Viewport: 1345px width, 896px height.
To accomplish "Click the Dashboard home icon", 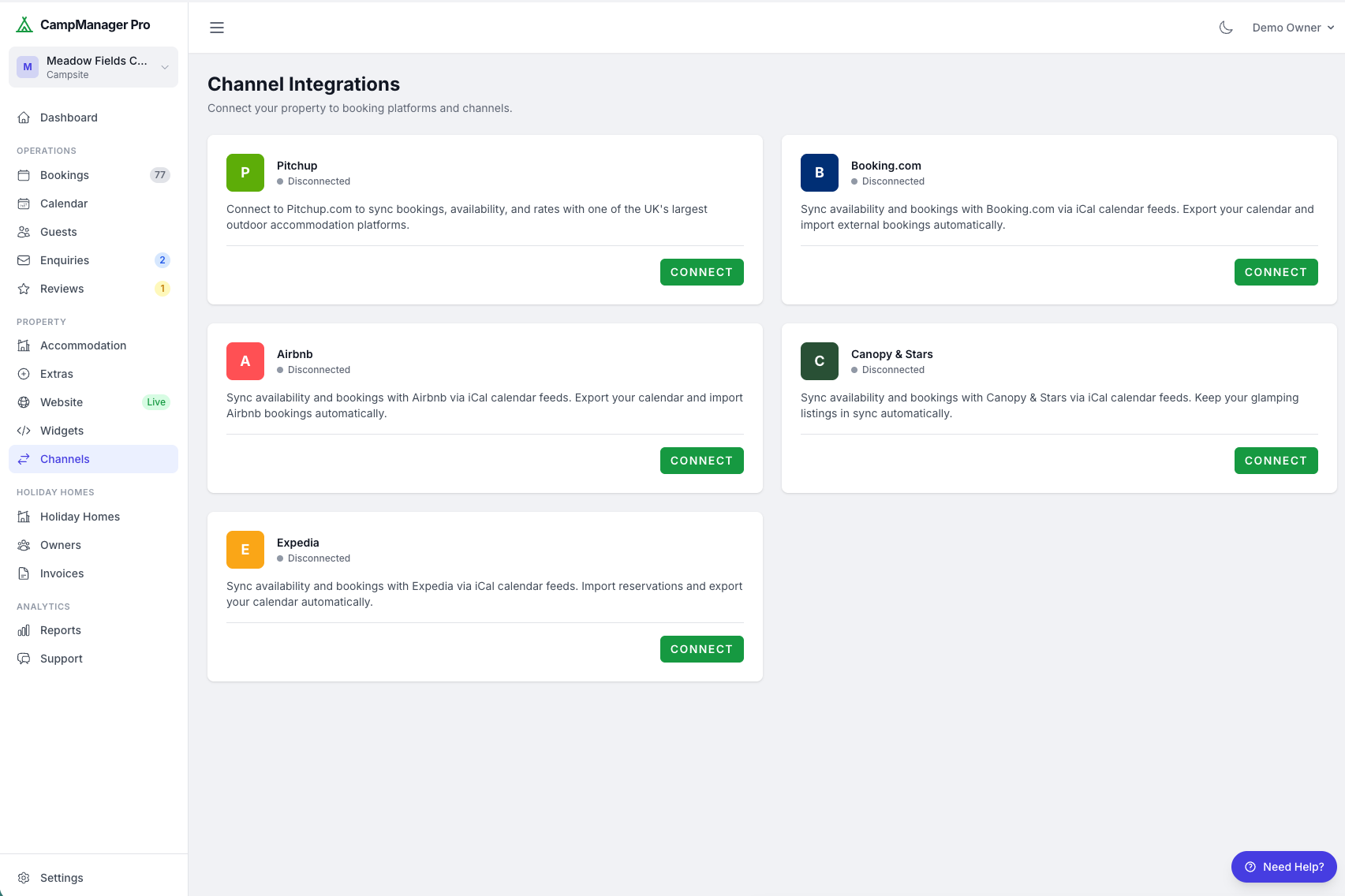I will [x=24, y=118].
